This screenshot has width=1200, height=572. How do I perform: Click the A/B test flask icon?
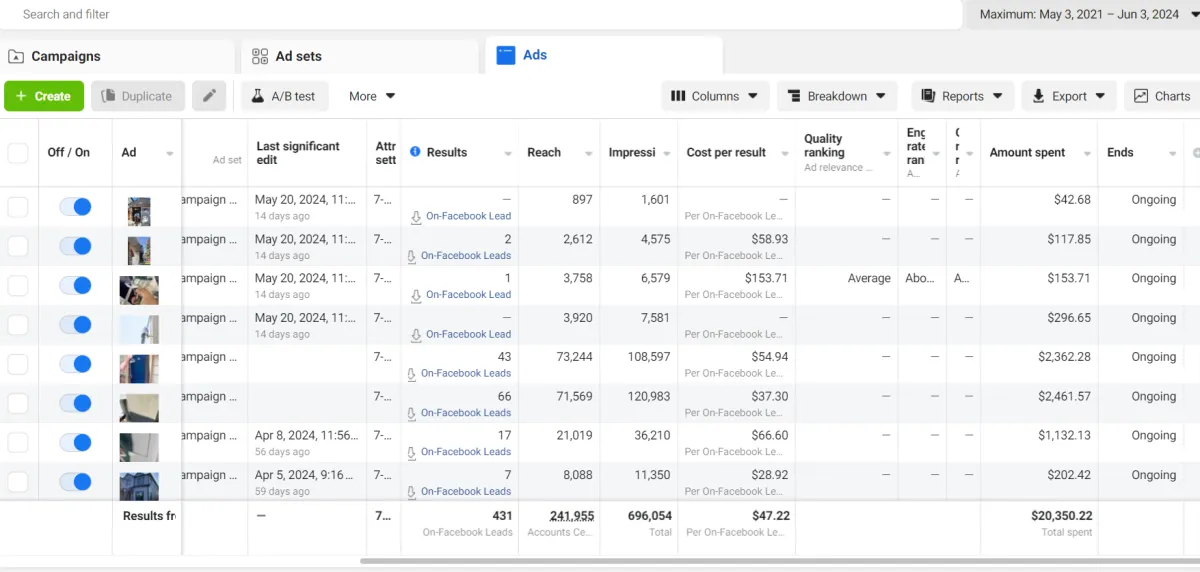[x=257, y=96]
